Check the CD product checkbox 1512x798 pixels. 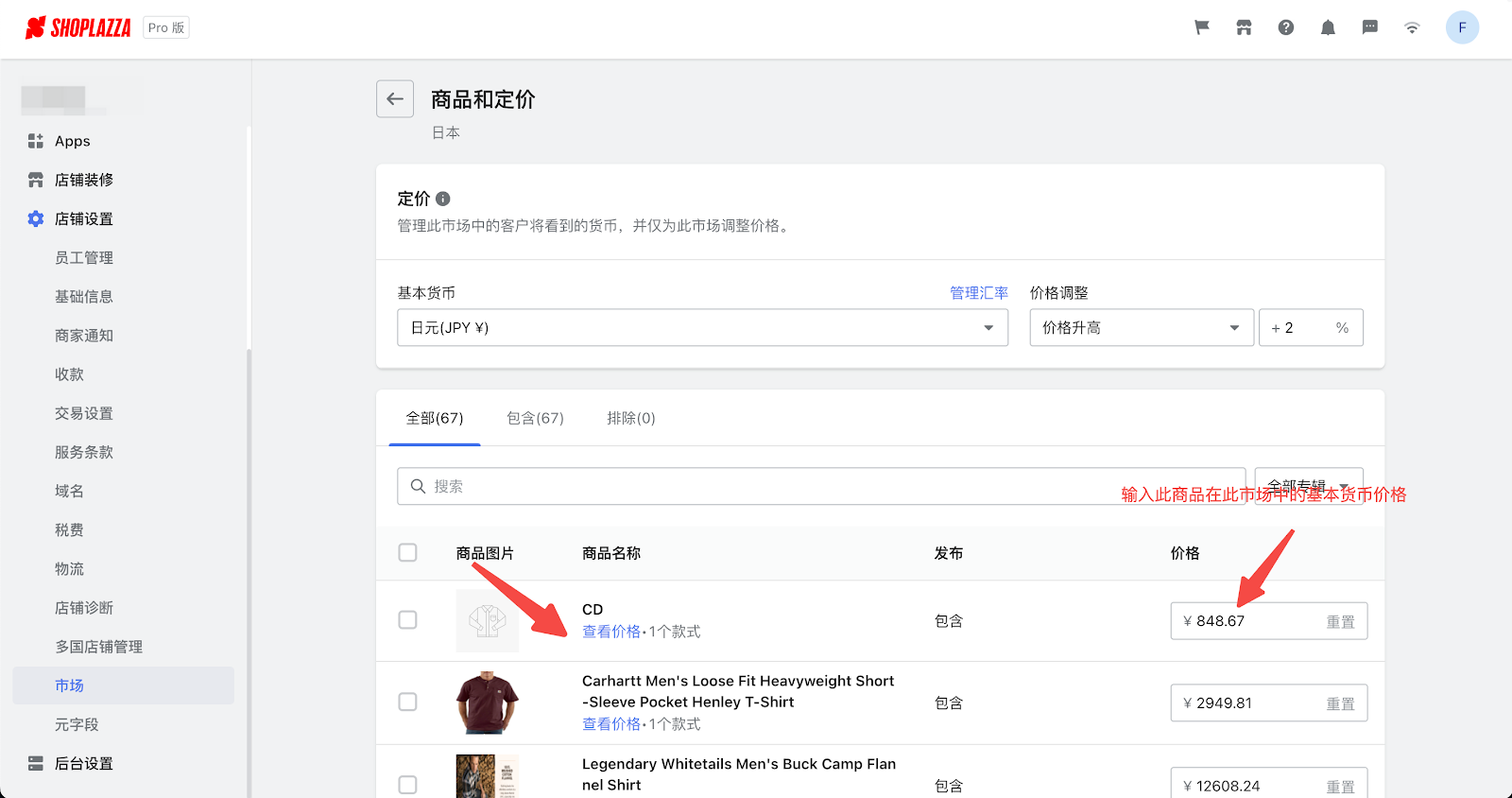(408, 620)
